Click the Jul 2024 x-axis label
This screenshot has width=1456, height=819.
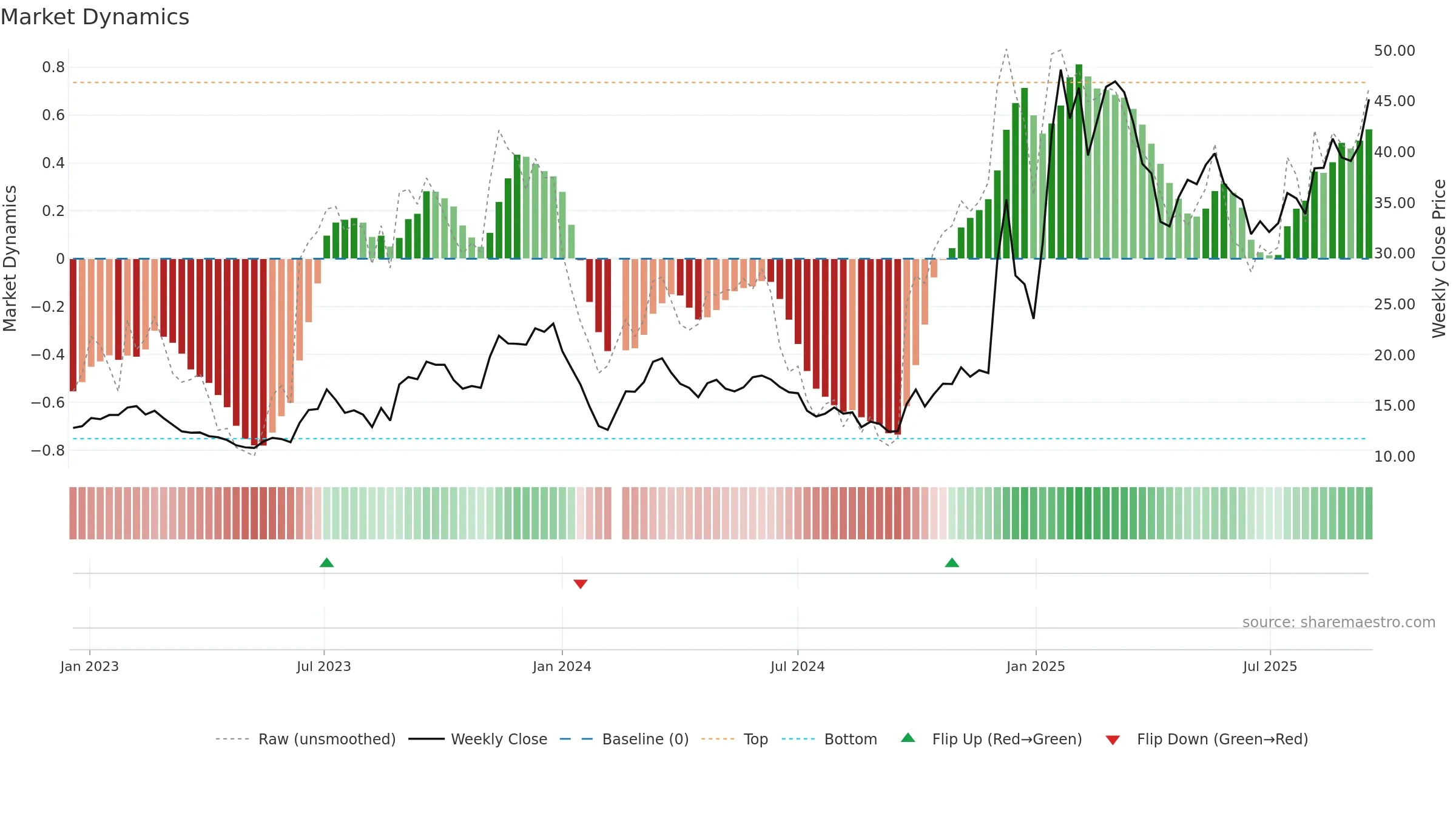tap(798, 666)
